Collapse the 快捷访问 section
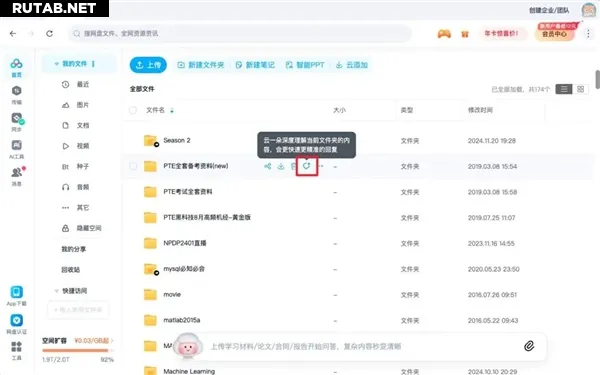 click(57, 291)
